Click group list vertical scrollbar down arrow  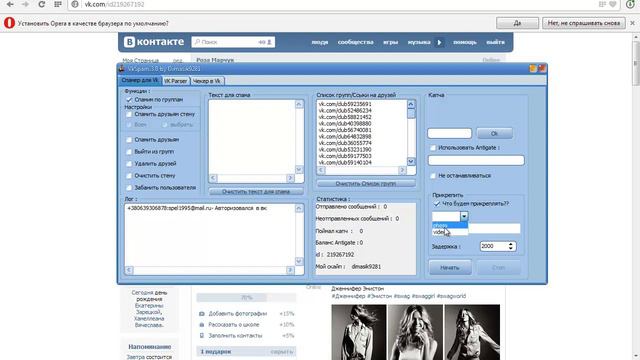pos(411,162)
